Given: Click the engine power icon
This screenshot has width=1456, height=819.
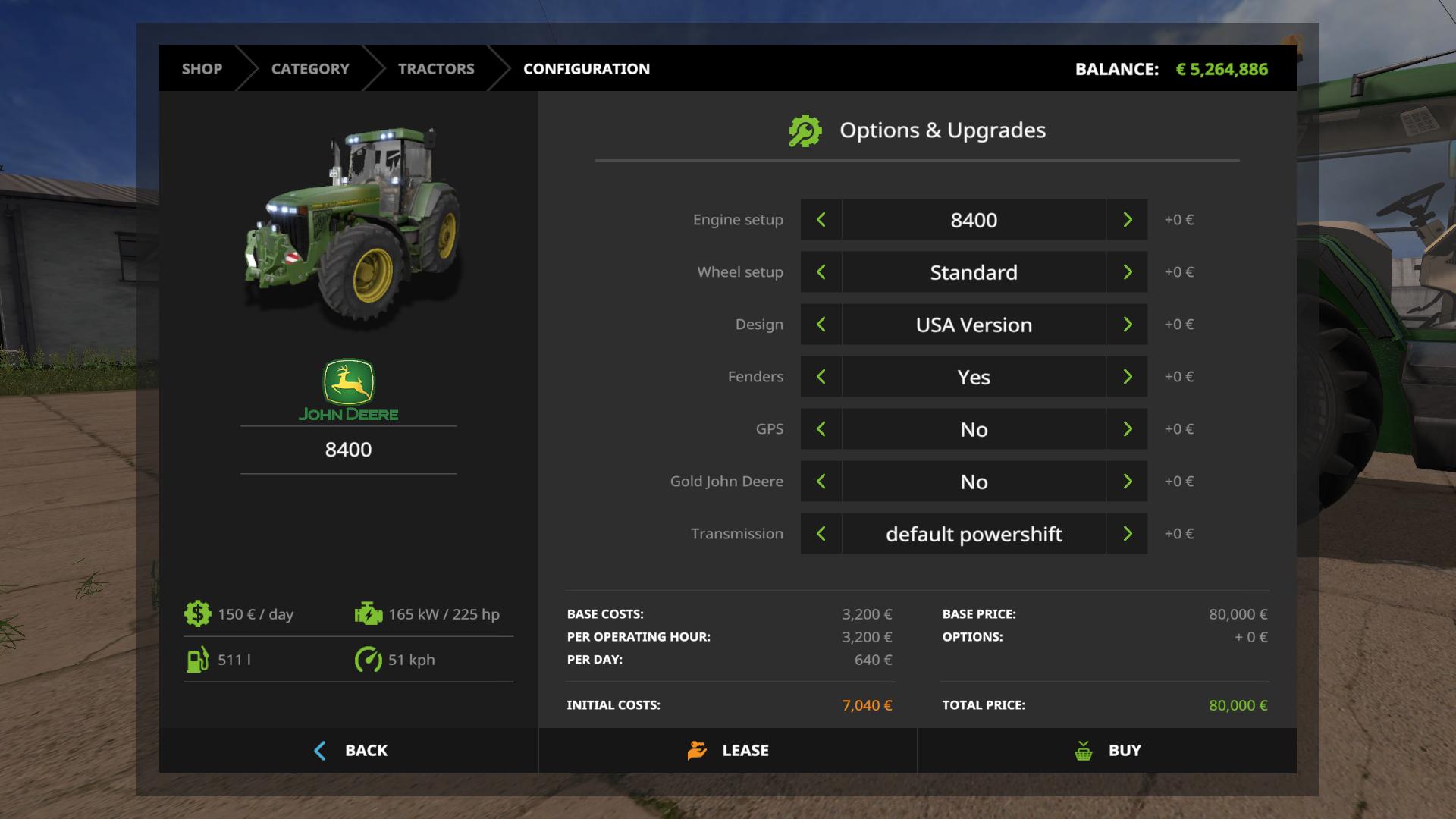Looking at the screenshot, I should (x=369, y=613).
